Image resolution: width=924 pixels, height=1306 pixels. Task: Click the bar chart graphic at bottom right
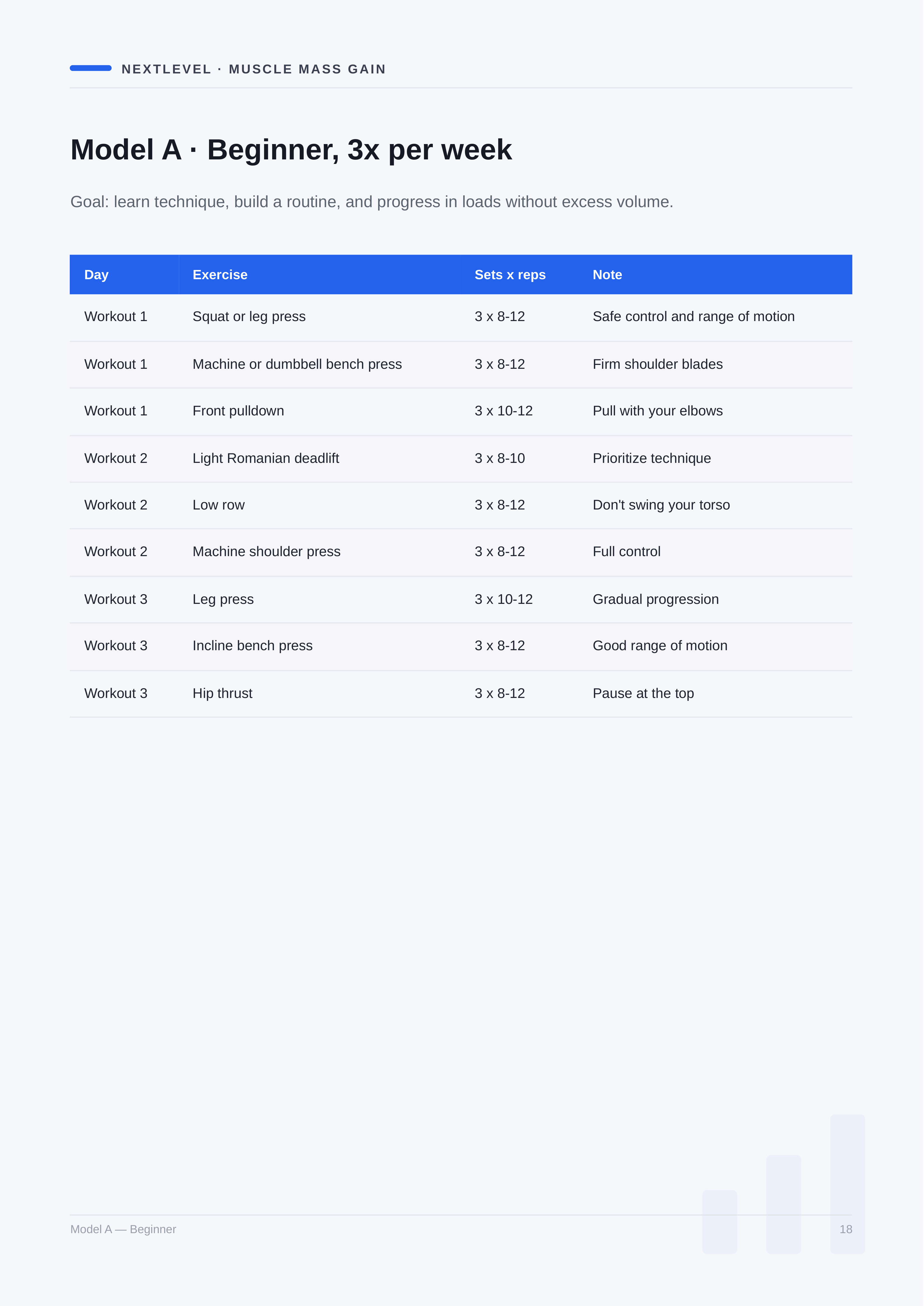pos(783,1184)
